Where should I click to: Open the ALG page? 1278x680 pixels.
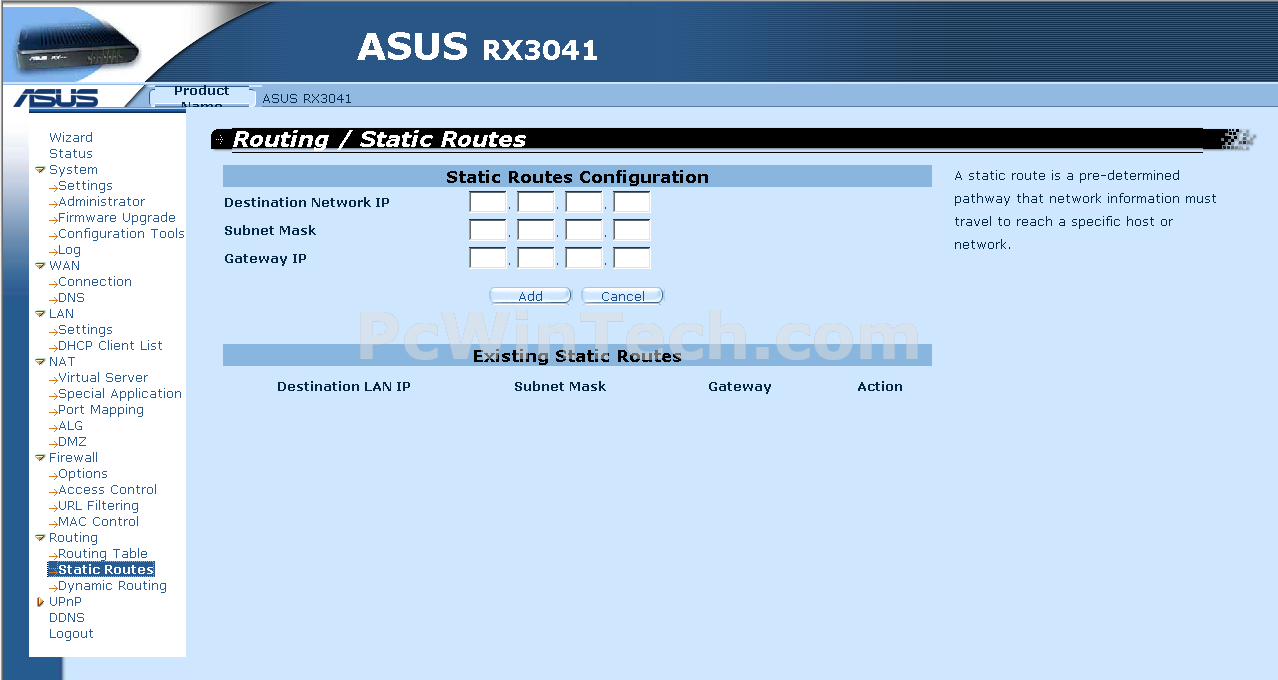[71, 426]
